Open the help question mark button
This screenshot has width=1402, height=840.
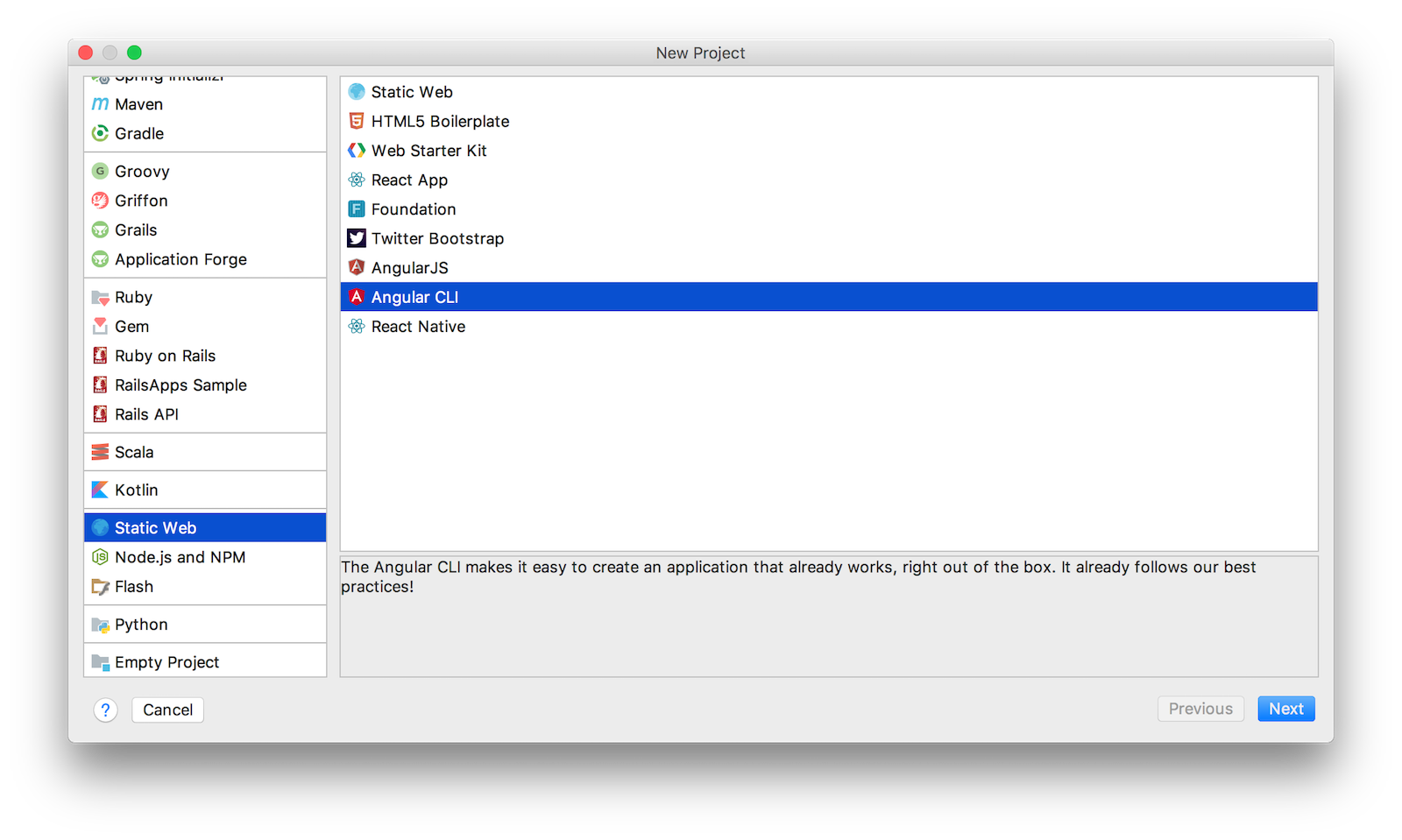pyautogui.click(x=105, y=709)
